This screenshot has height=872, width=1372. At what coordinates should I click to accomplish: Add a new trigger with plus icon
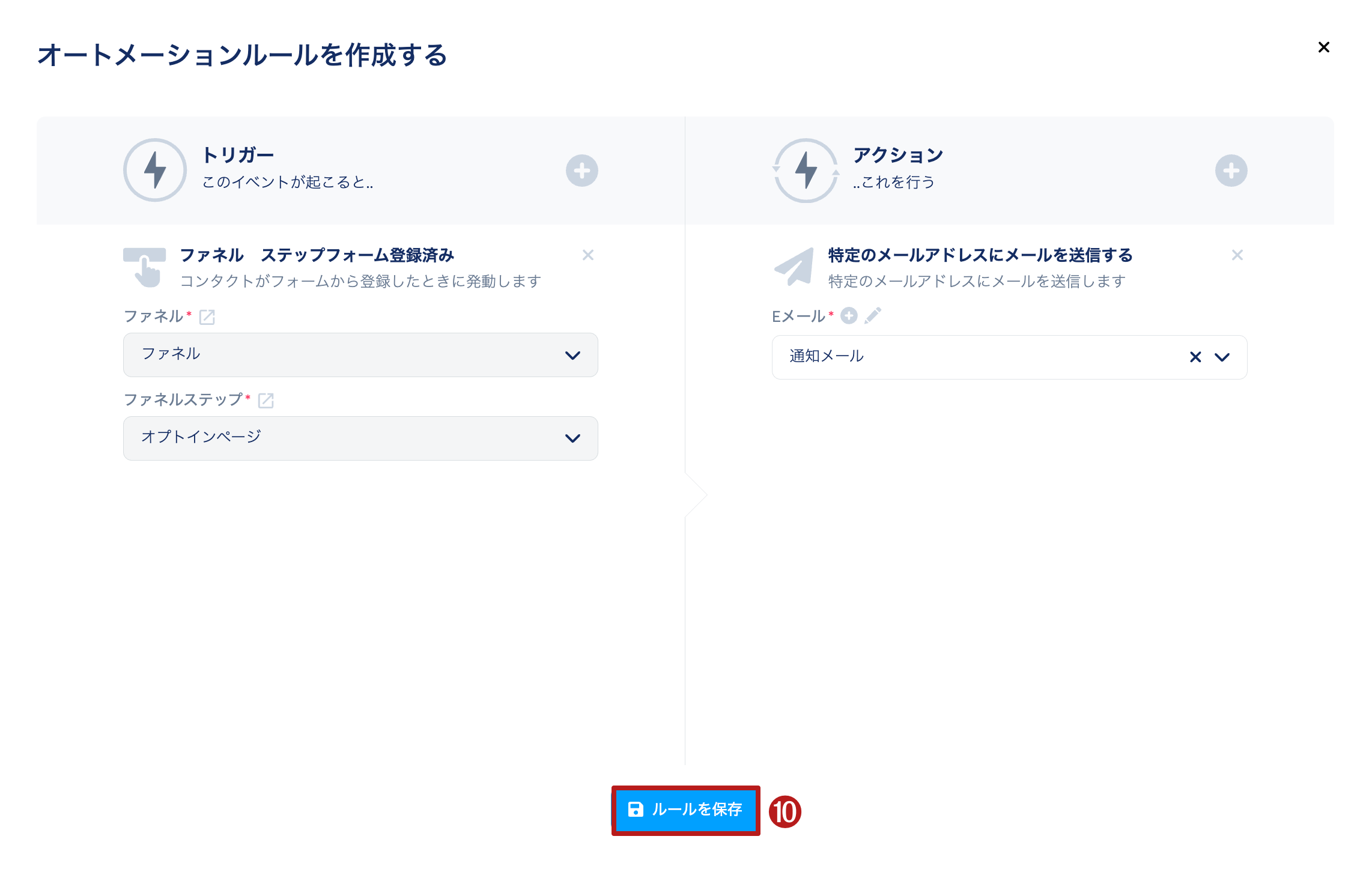581,171
